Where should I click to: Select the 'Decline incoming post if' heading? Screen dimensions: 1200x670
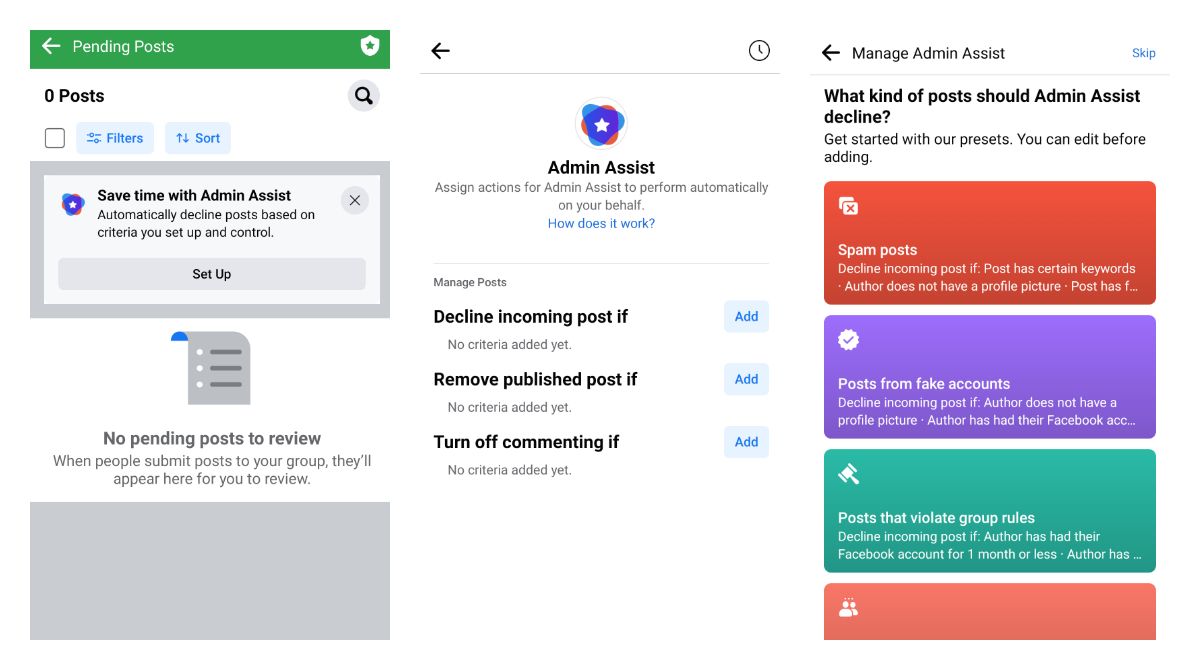531,317
